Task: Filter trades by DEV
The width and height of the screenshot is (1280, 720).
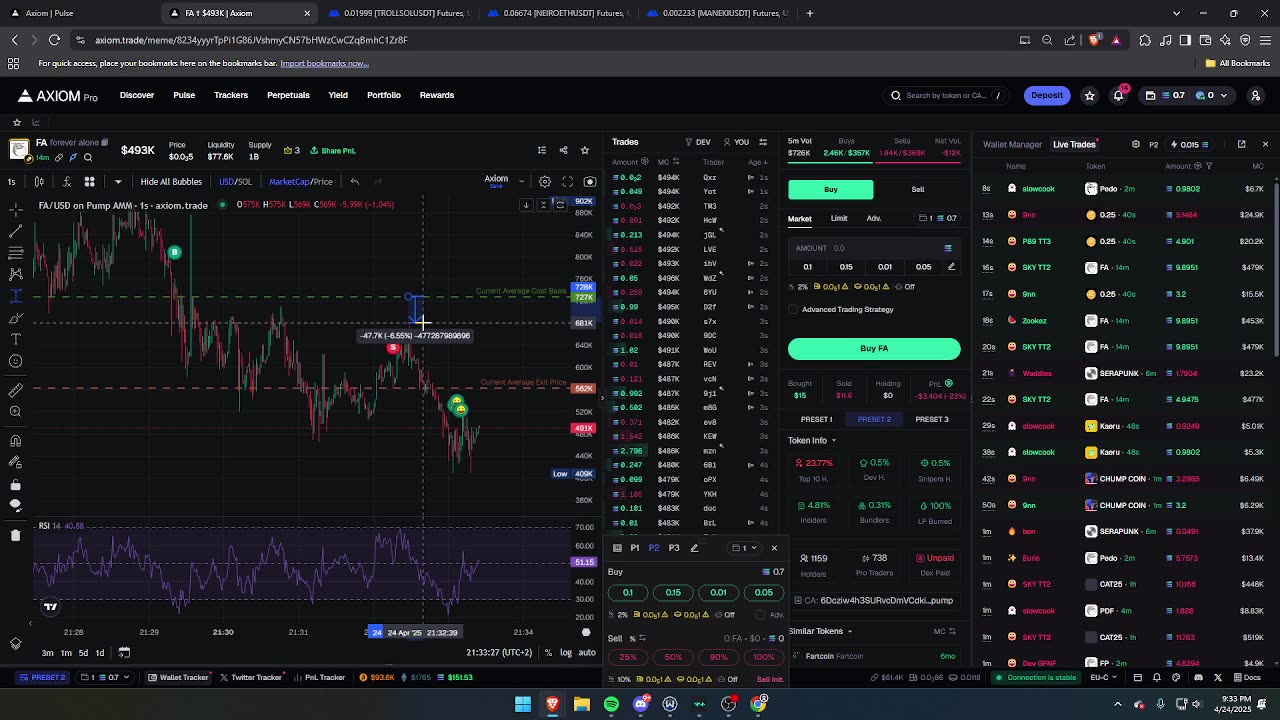Action: 698,142
